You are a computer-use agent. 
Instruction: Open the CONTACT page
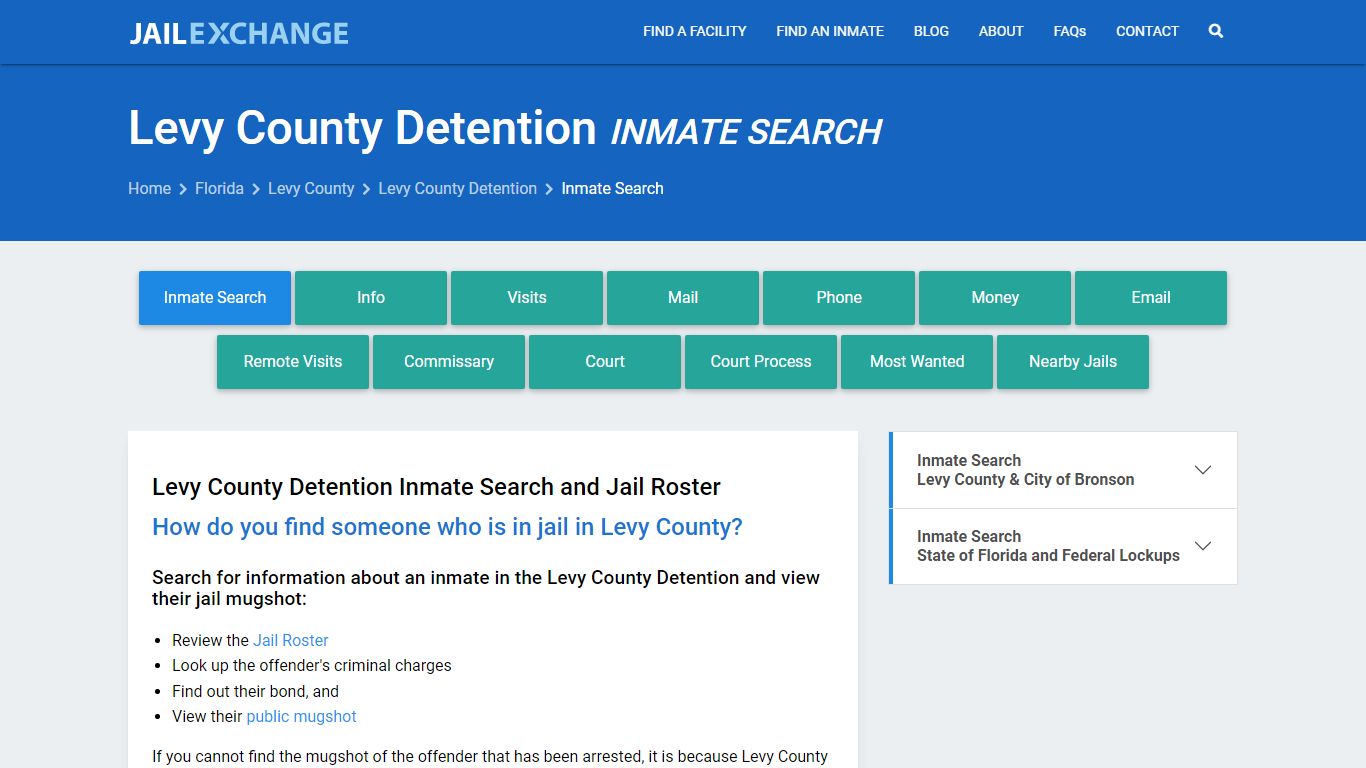click(x=1147, y=31)
